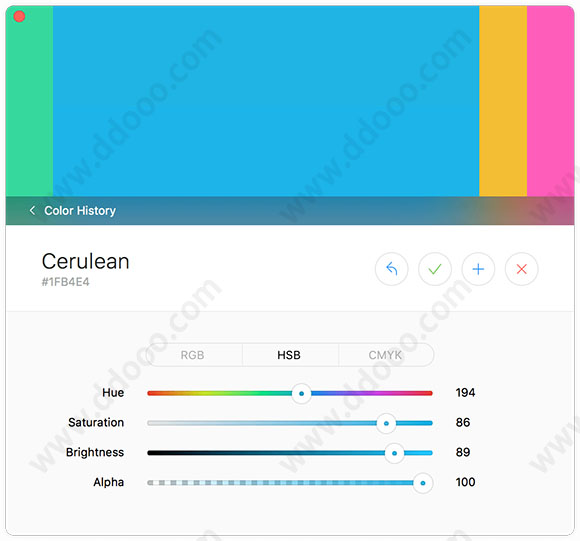
Task: Go back via Color History chevron
Action: click(32, 210)
